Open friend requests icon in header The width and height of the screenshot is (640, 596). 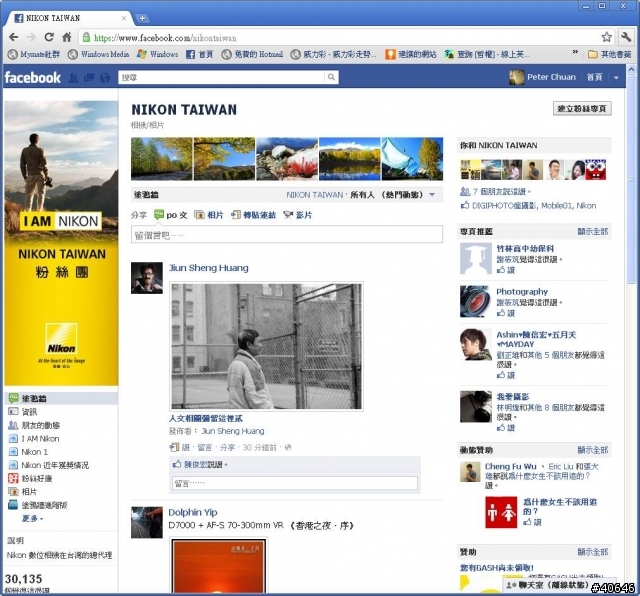(73, 78)
